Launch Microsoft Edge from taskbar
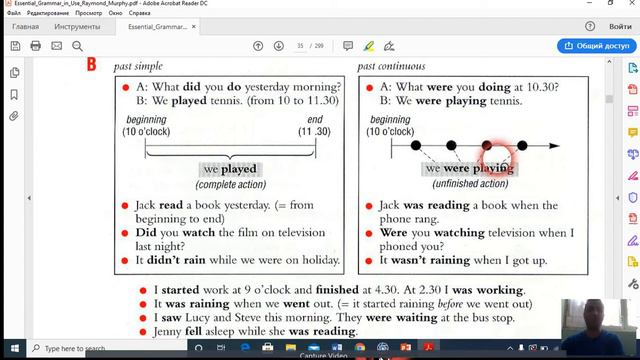The width and height of the screenshot is (640, 360). click(245, 348)
